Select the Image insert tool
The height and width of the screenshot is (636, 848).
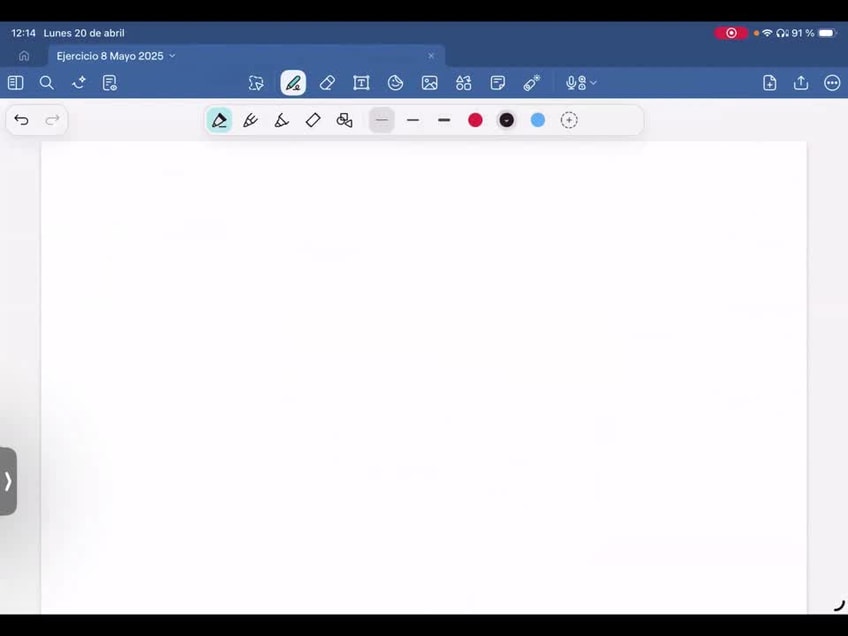(x=429, y=83)
